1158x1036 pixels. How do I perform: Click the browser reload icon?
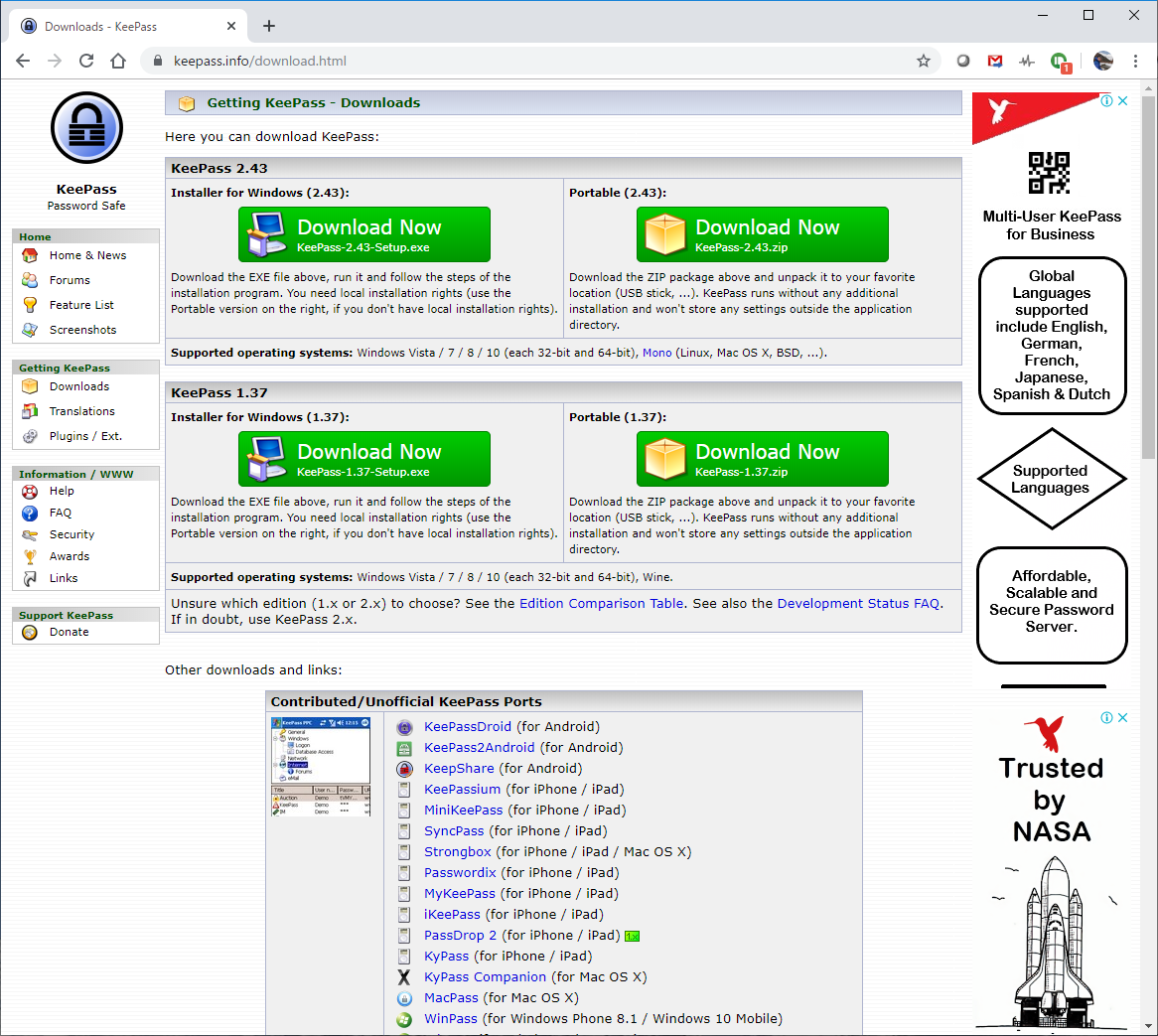click(x=86, y=61)
